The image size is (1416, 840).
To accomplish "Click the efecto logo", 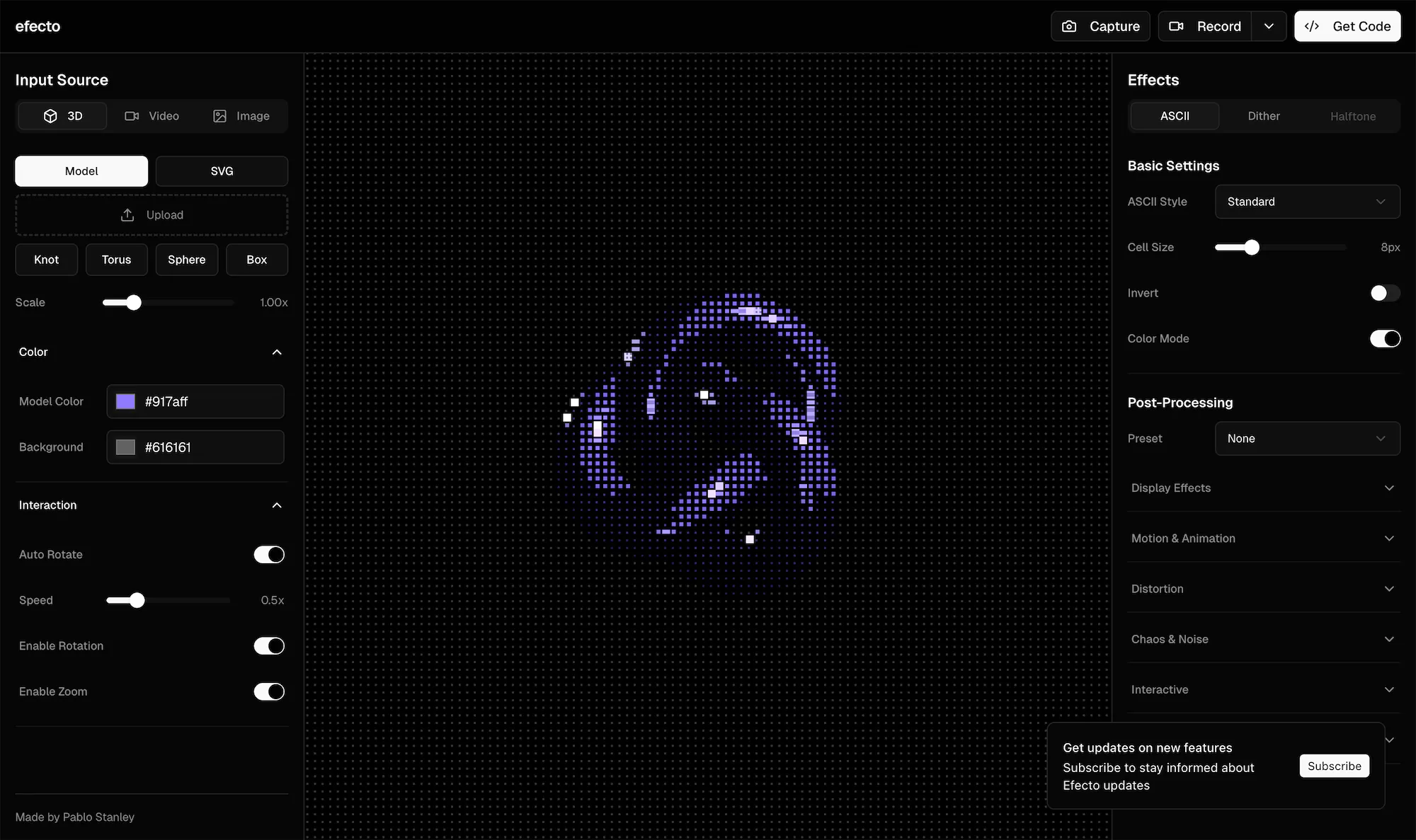I will click(x=38, y=26).
